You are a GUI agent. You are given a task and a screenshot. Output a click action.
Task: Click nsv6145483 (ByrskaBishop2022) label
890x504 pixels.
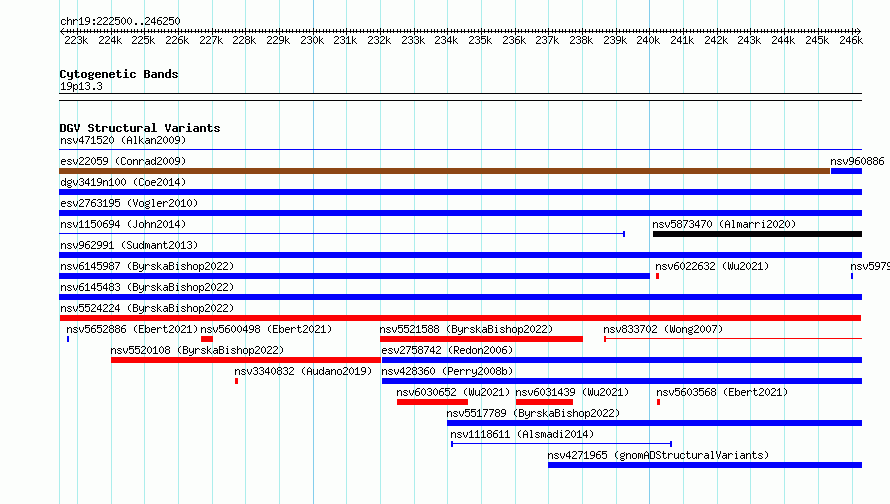pyautogui.click(x=147, y=287)
